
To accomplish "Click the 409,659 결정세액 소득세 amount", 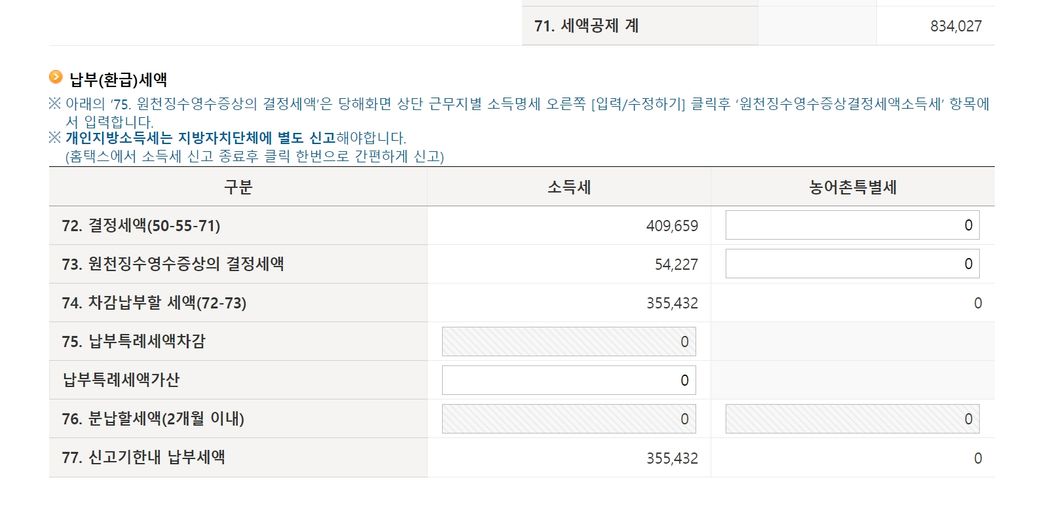I will click(672, 226).
